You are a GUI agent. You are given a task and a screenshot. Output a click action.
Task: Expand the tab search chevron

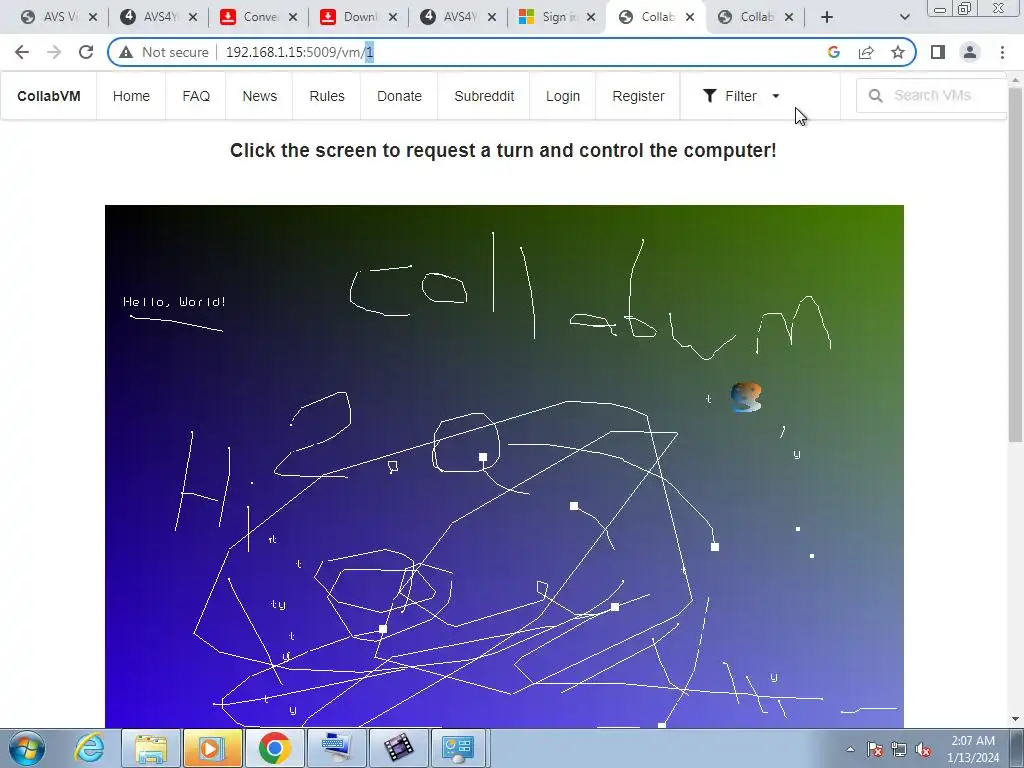point(904,17)
